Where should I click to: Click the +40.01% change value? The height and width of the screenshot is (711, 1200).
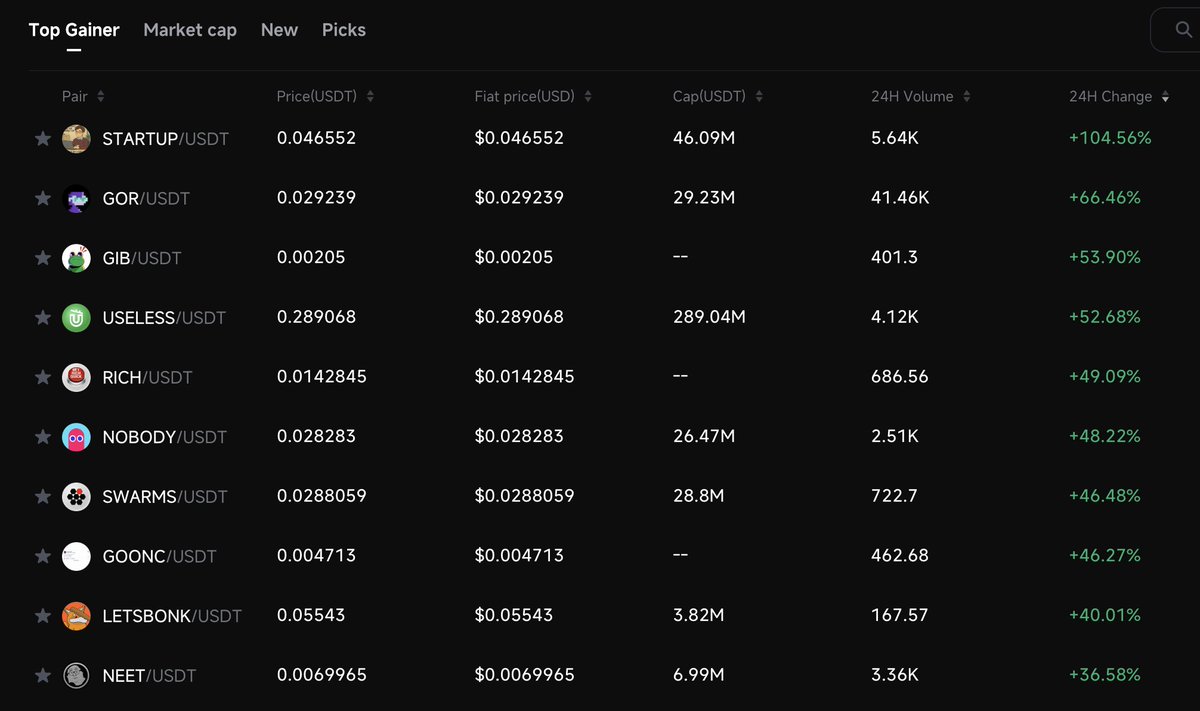point(1105,615)
